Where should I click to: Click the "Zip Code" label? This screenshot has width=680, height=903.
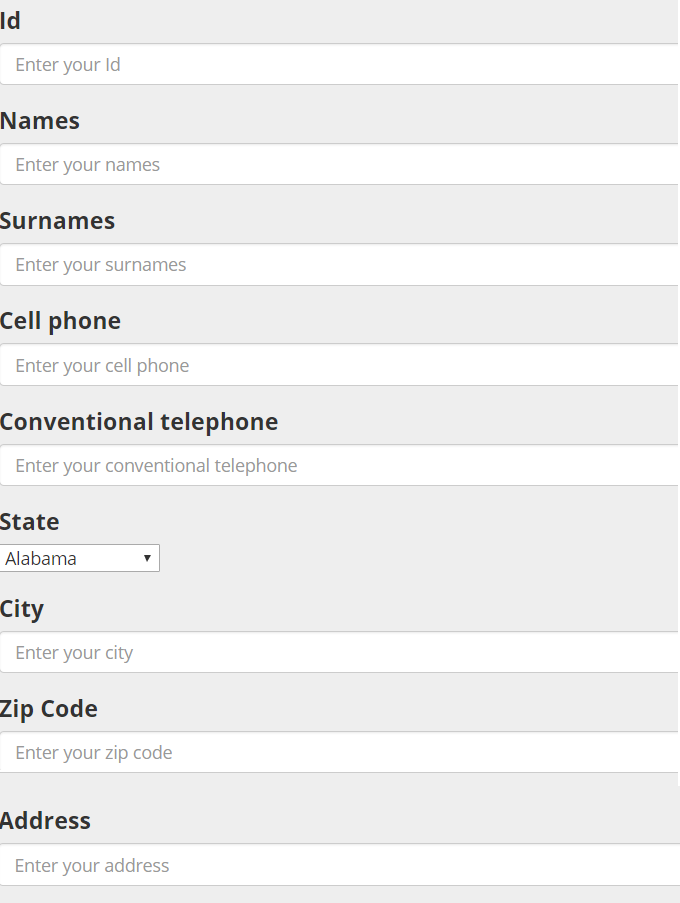(49, 709)
